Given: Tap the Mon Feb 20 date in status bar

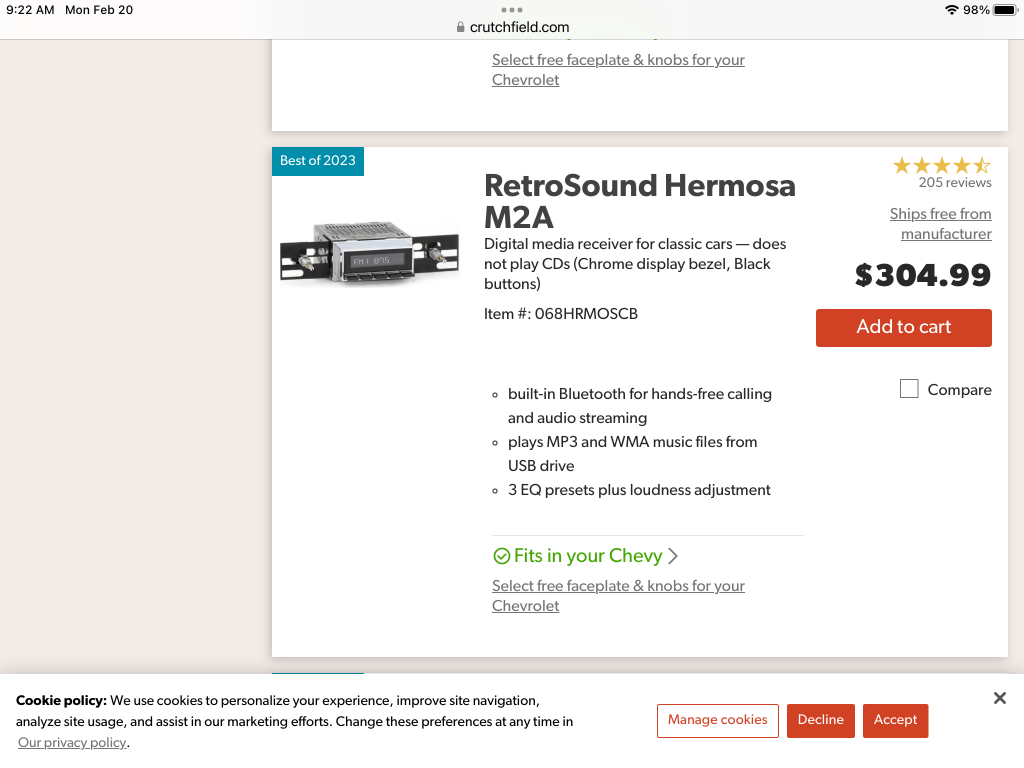Looking at the screenshot, I should coord(99,10).
